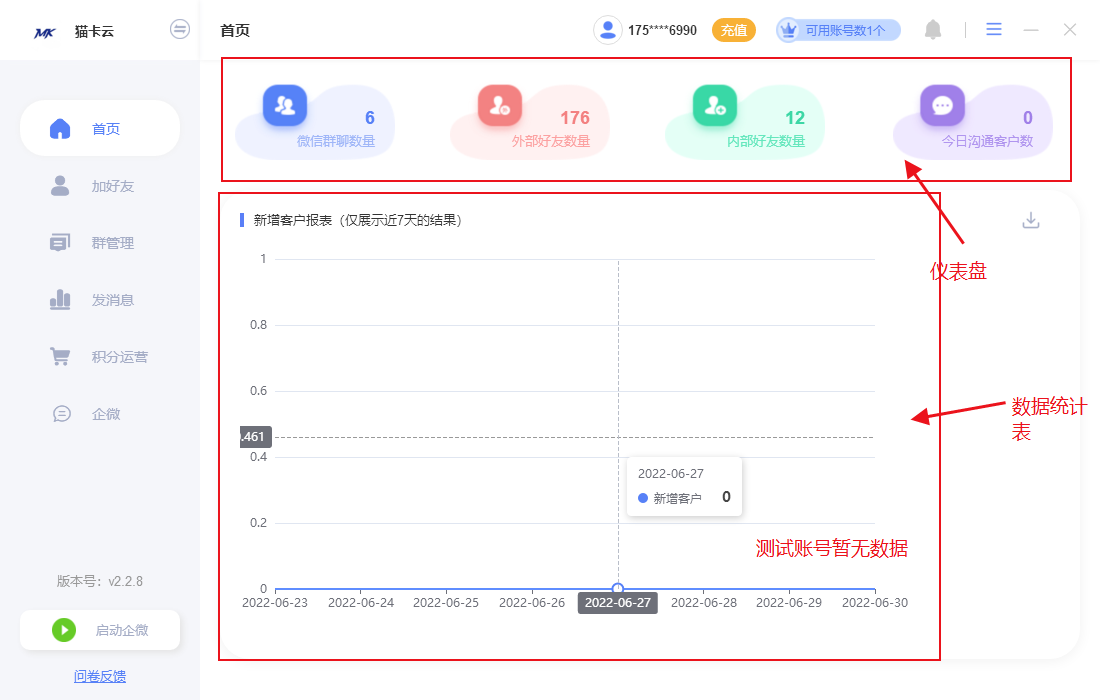Image resolution: width=1100 pixels, height=700 pixels.
Task: Click the 2022-06-26 axis date label
Action: click(532, 603)
